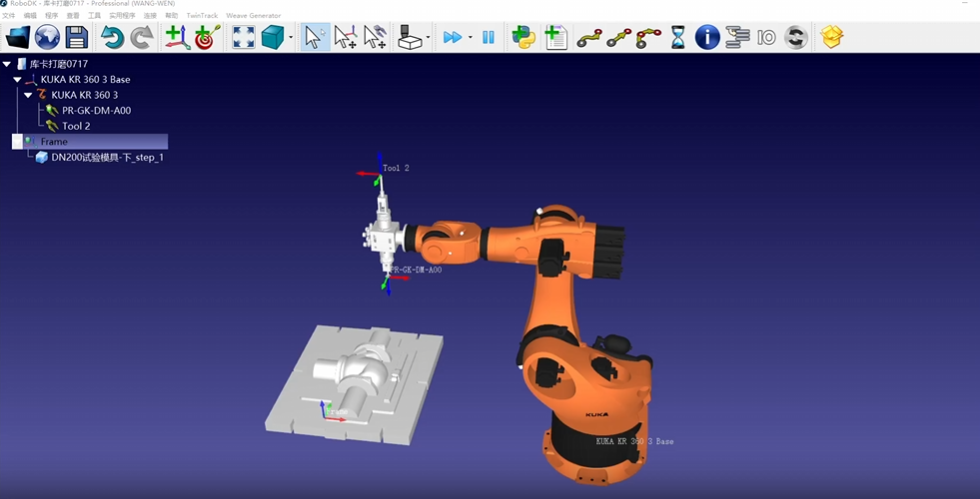This screenshot has height=499, width=980.
Task: Collapse the 库卡打磨0717 station root node
Action: point(7,64)
